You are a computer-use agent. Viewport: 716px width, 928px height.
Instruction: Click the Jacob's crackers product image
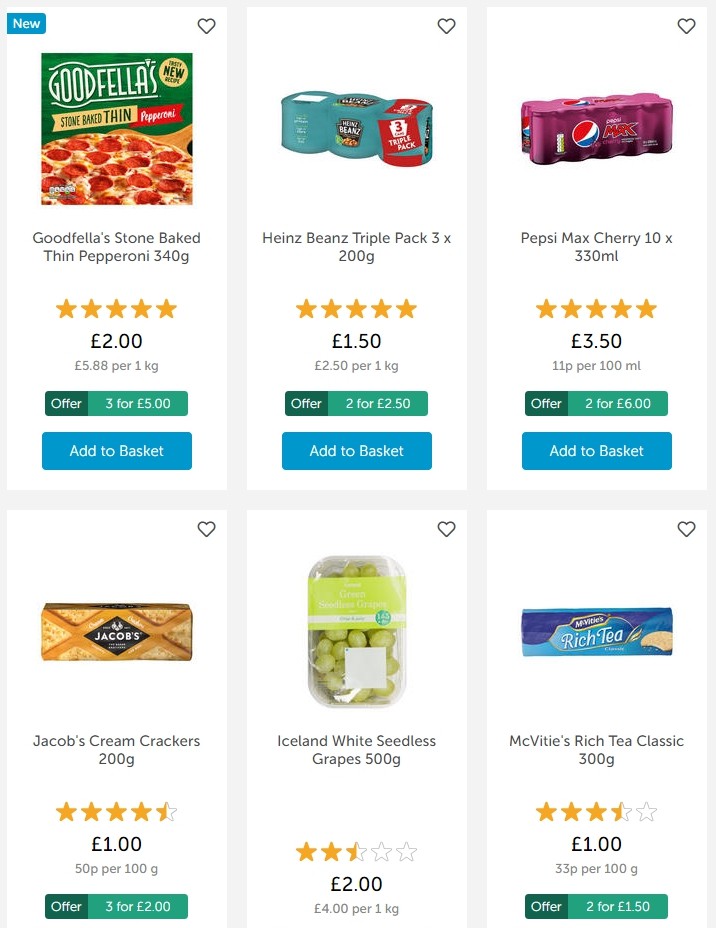[x=116, y=631]
